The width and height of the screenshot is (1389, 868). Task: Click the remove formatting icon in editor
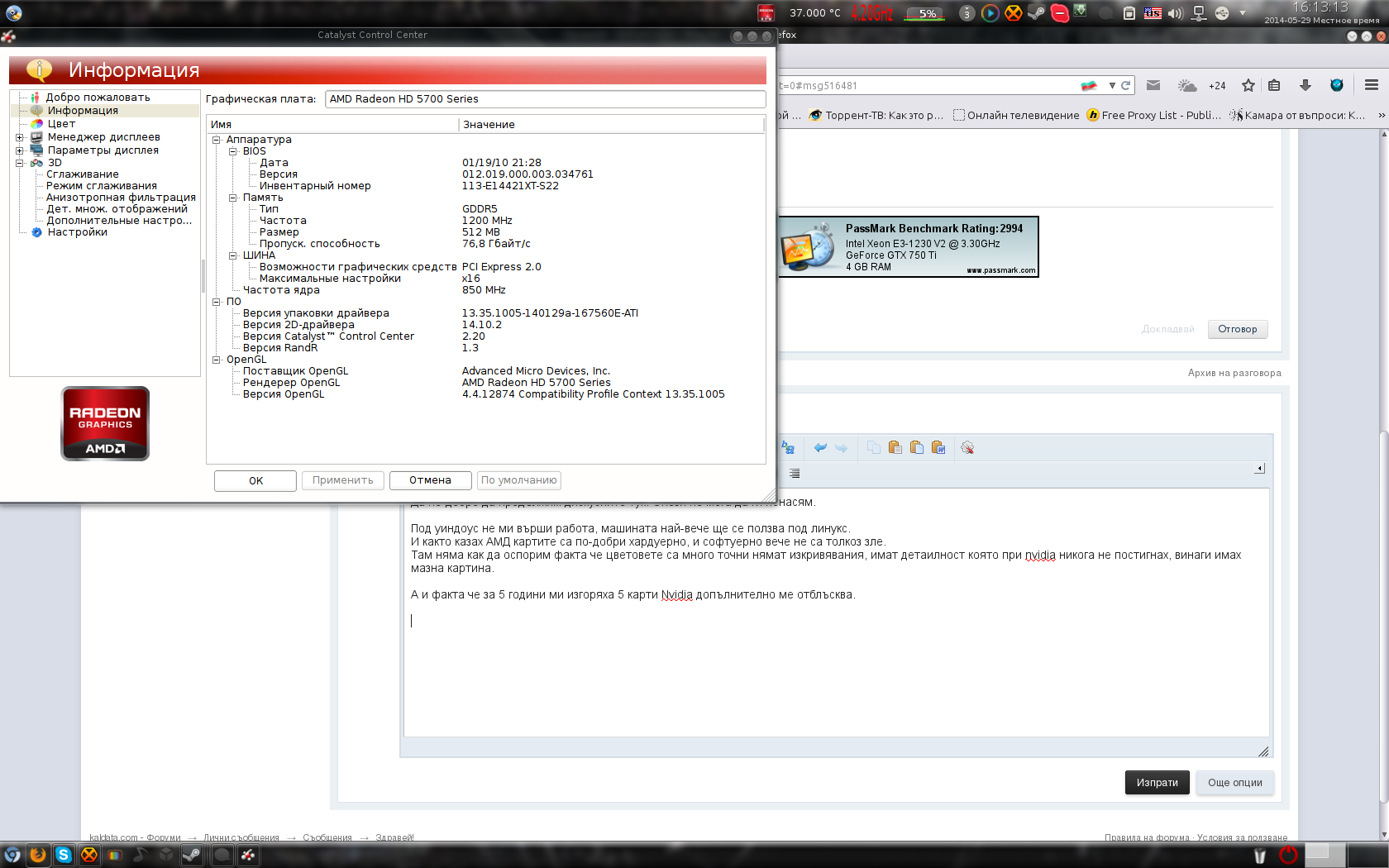[x=967, y=448]
